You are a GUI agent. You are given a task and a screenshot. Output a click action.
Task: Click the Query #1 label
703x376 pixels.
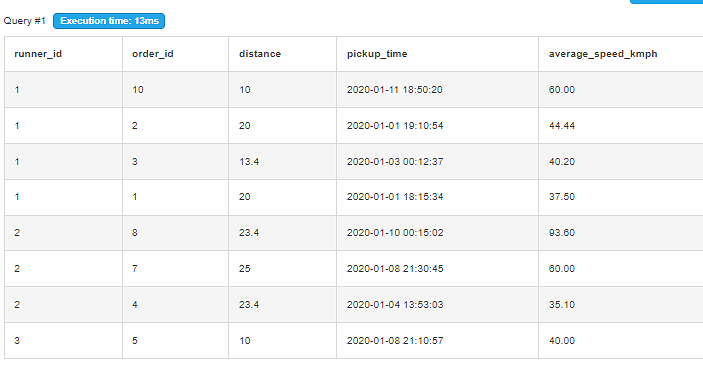25,21
